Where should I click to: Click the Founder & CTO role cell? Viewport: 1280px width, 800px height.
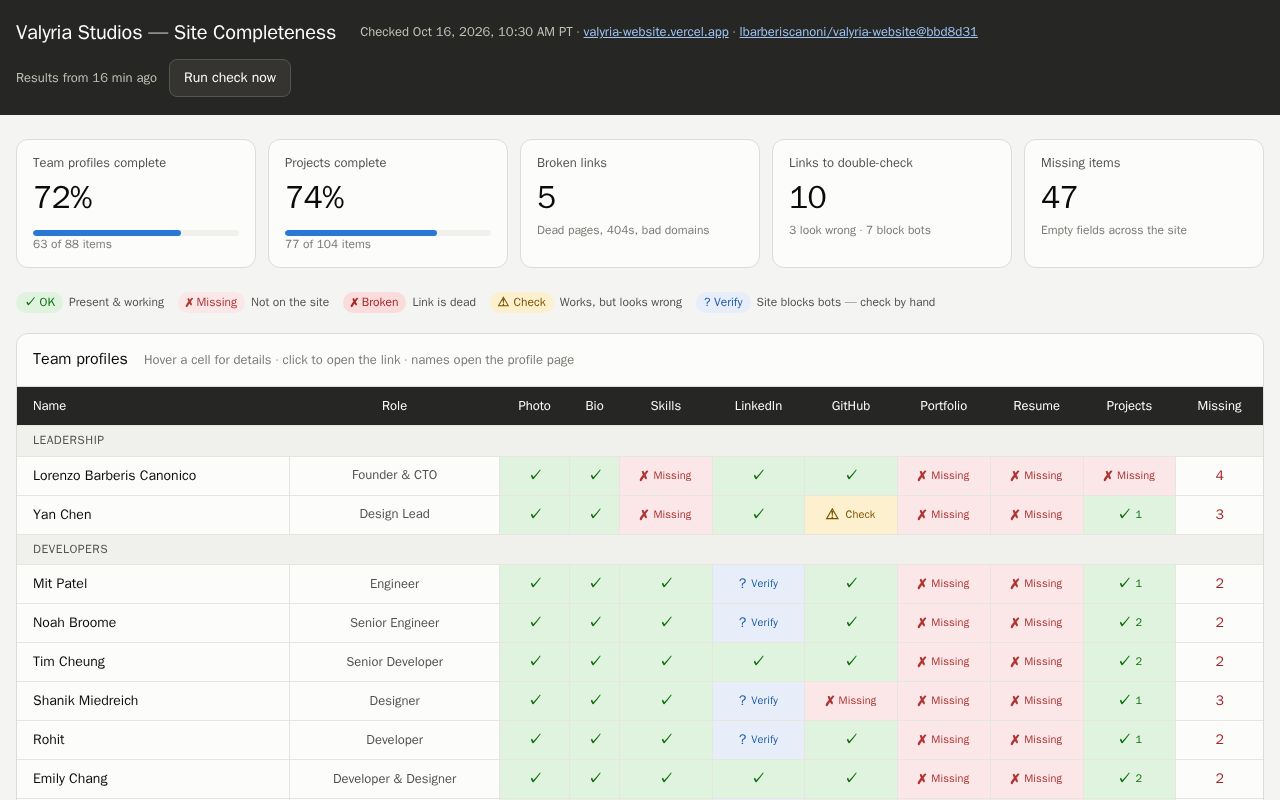[394, 476]
